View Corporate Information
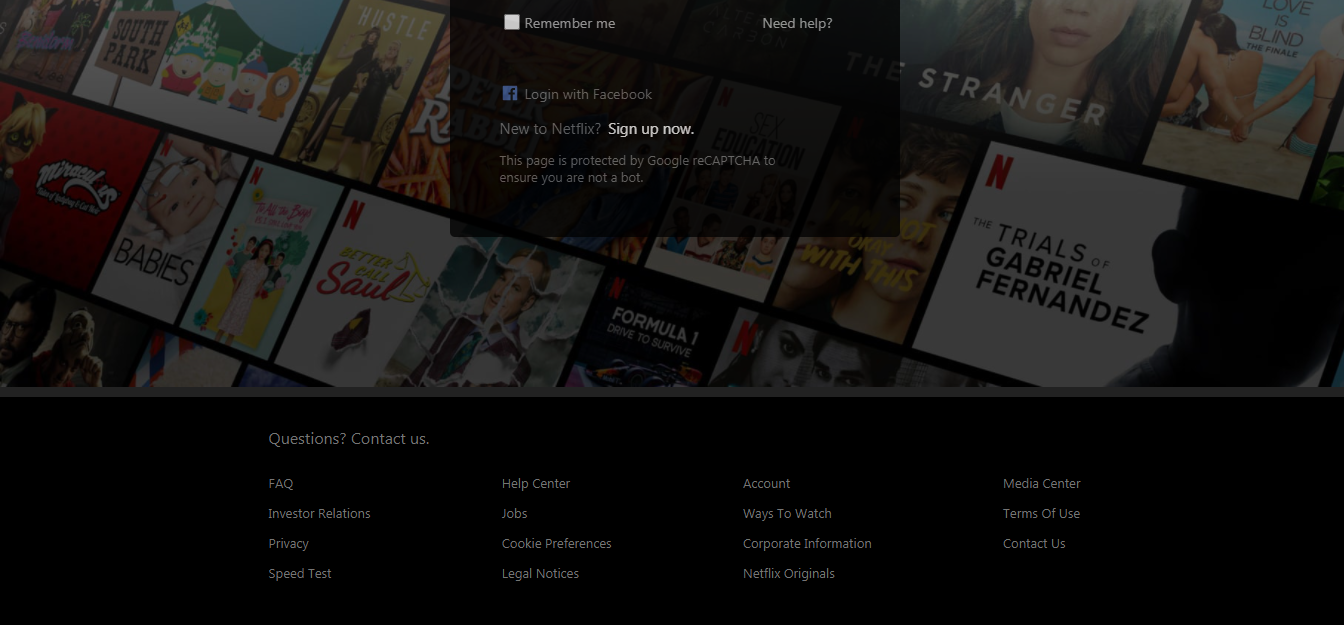This screenshot has width=1344, height=625. pos(807,544)
